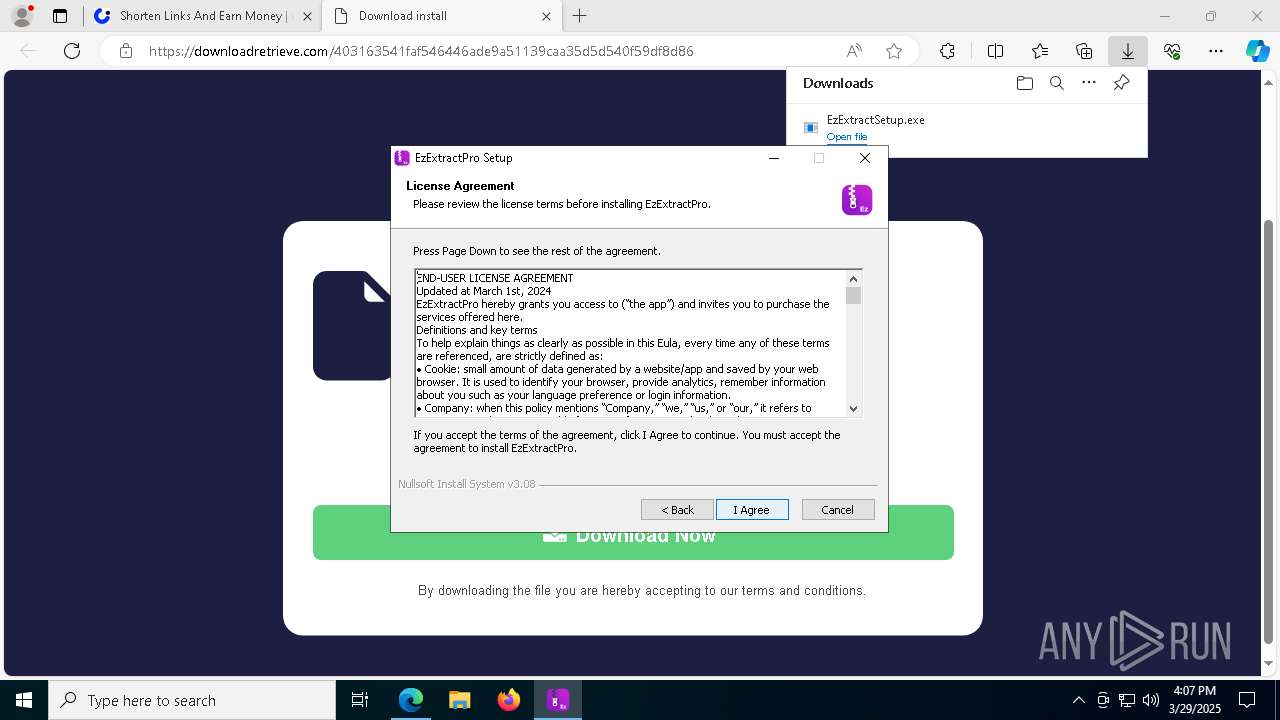This screenshot has height=720, width=1280.
Task: Open downloads folder icon in Downloads panel
Action: (x=1024, y=83)
